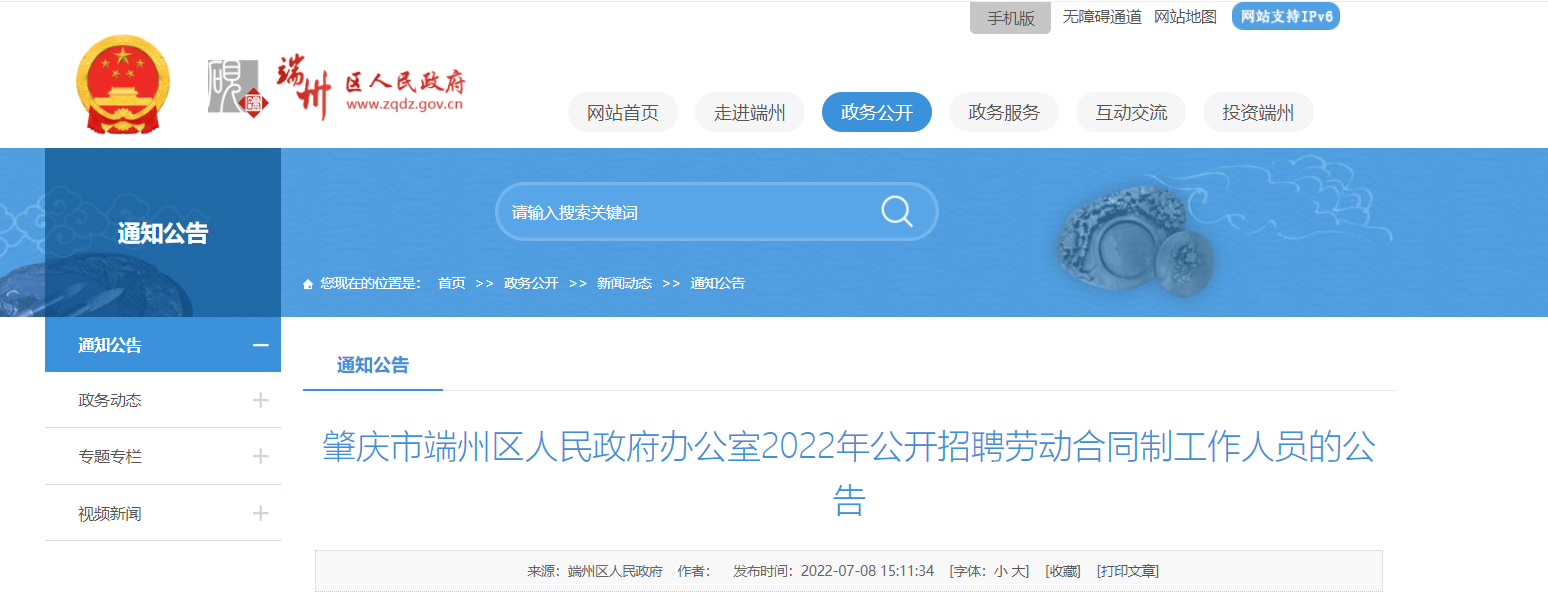Viewport: 1548px width, 606px height.
Task: Open the 政务服务 nav item
Action: click(1004, 112)
